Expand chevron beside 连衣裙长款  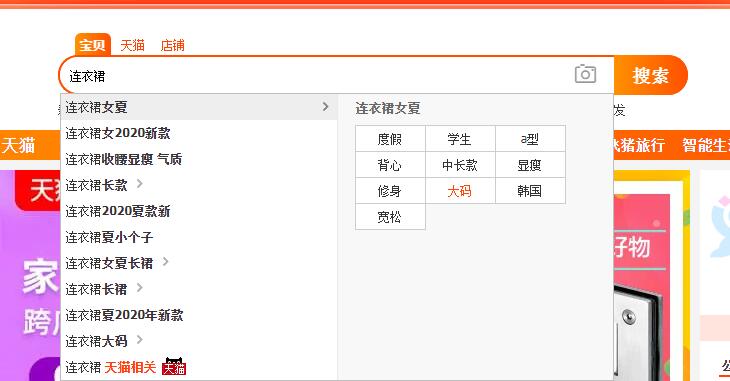[140, 184]
